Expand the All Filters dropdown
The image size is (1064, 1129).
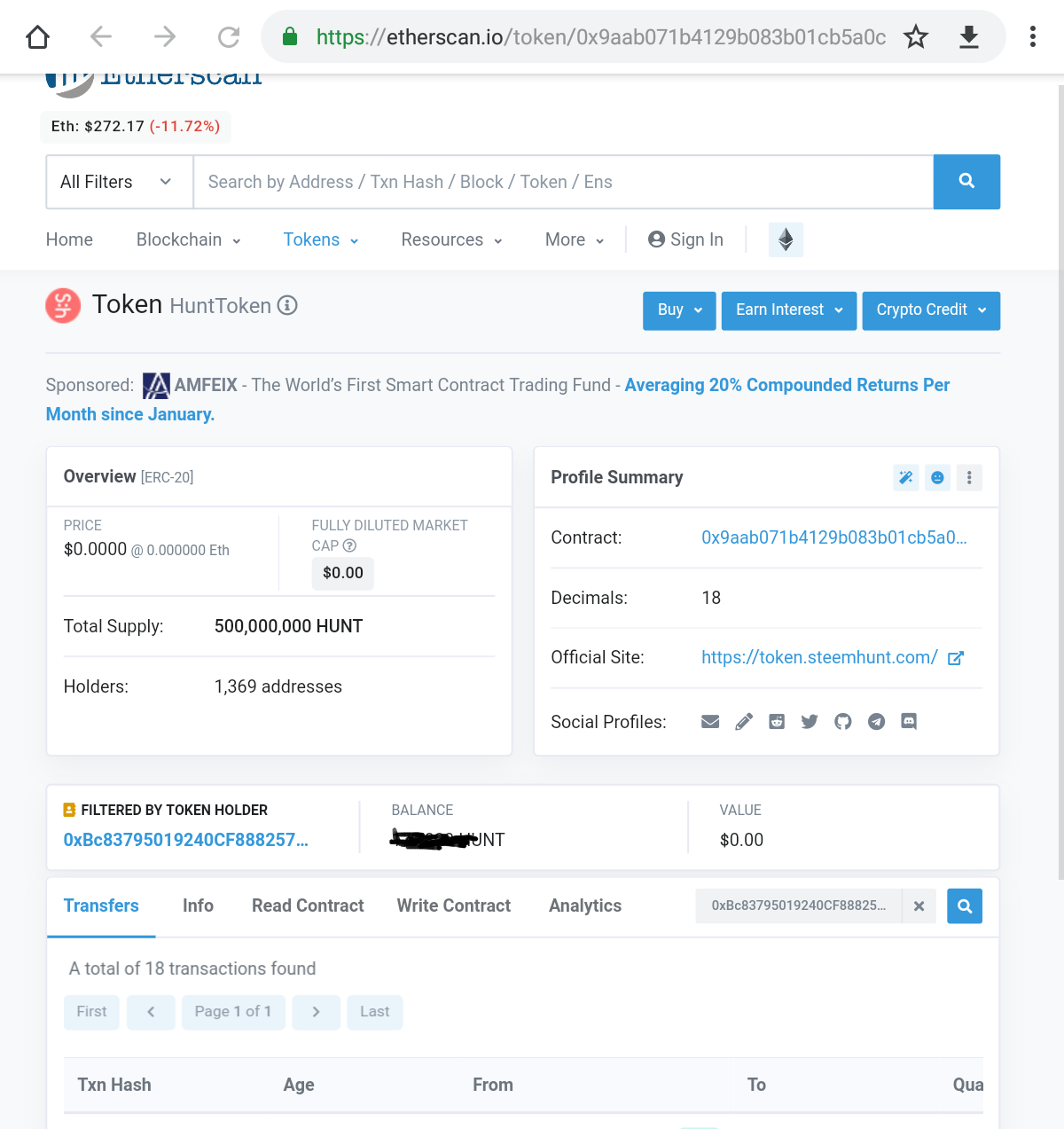120,182
